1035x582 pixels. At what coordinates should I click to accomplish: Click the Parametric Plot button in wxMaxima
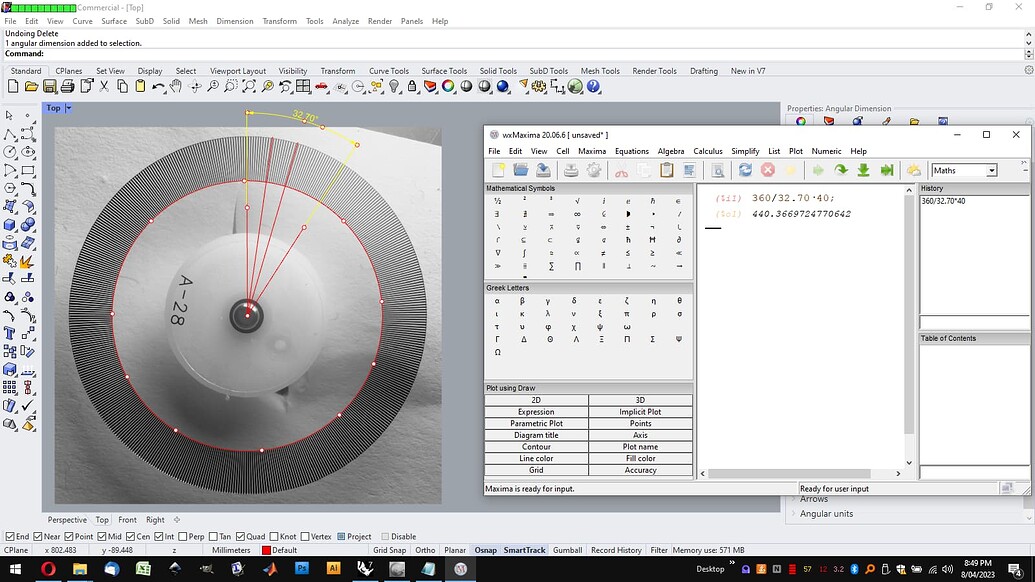536,423
